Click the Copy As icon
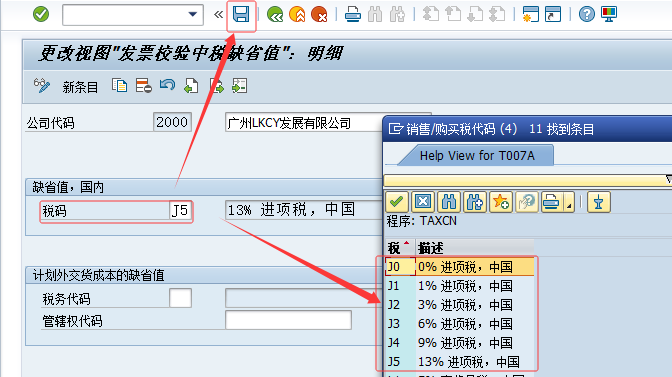This screenshot has width=672, height=377. 120,86
